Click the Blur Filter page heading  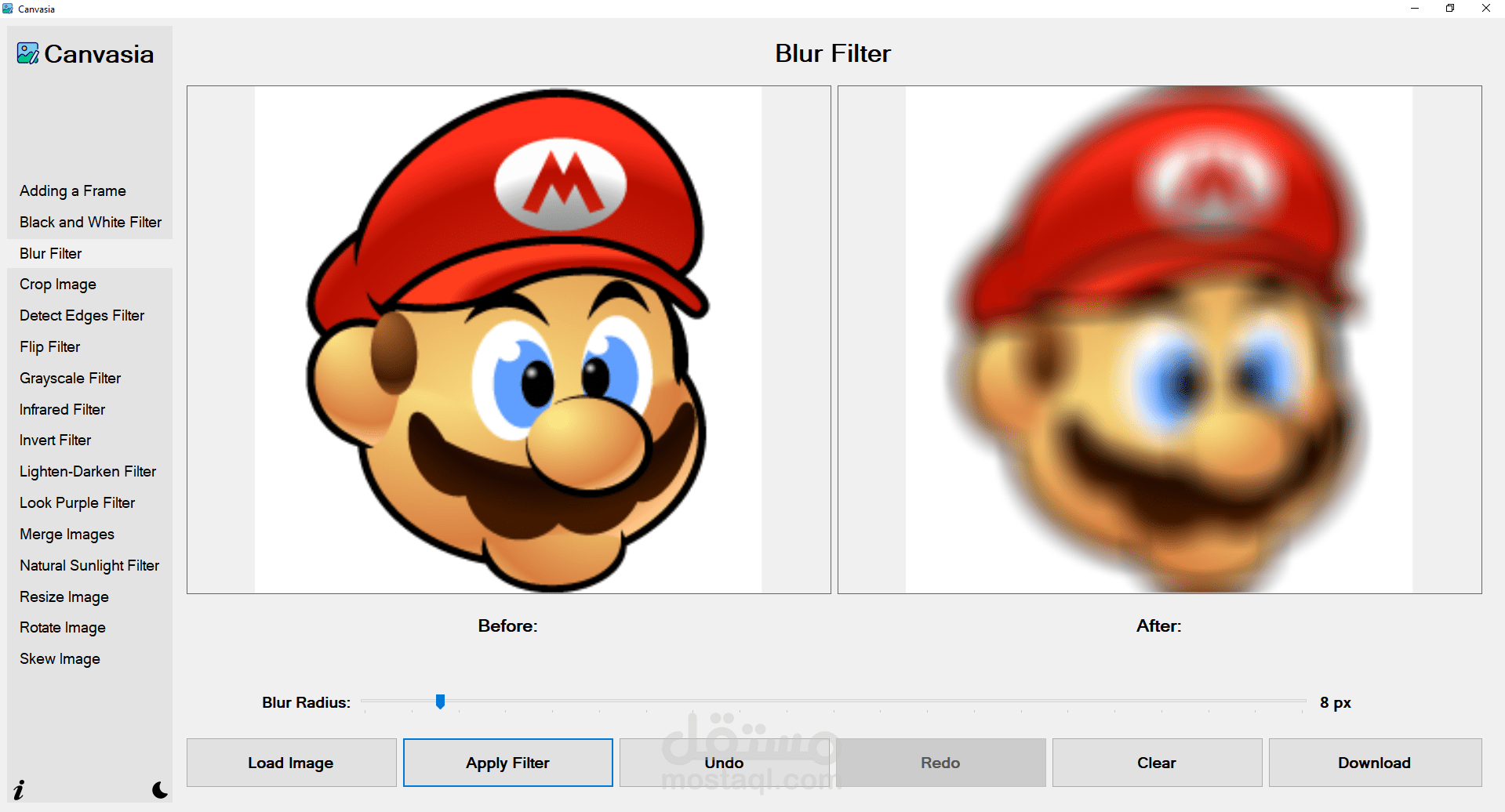(x=833, y=53)
